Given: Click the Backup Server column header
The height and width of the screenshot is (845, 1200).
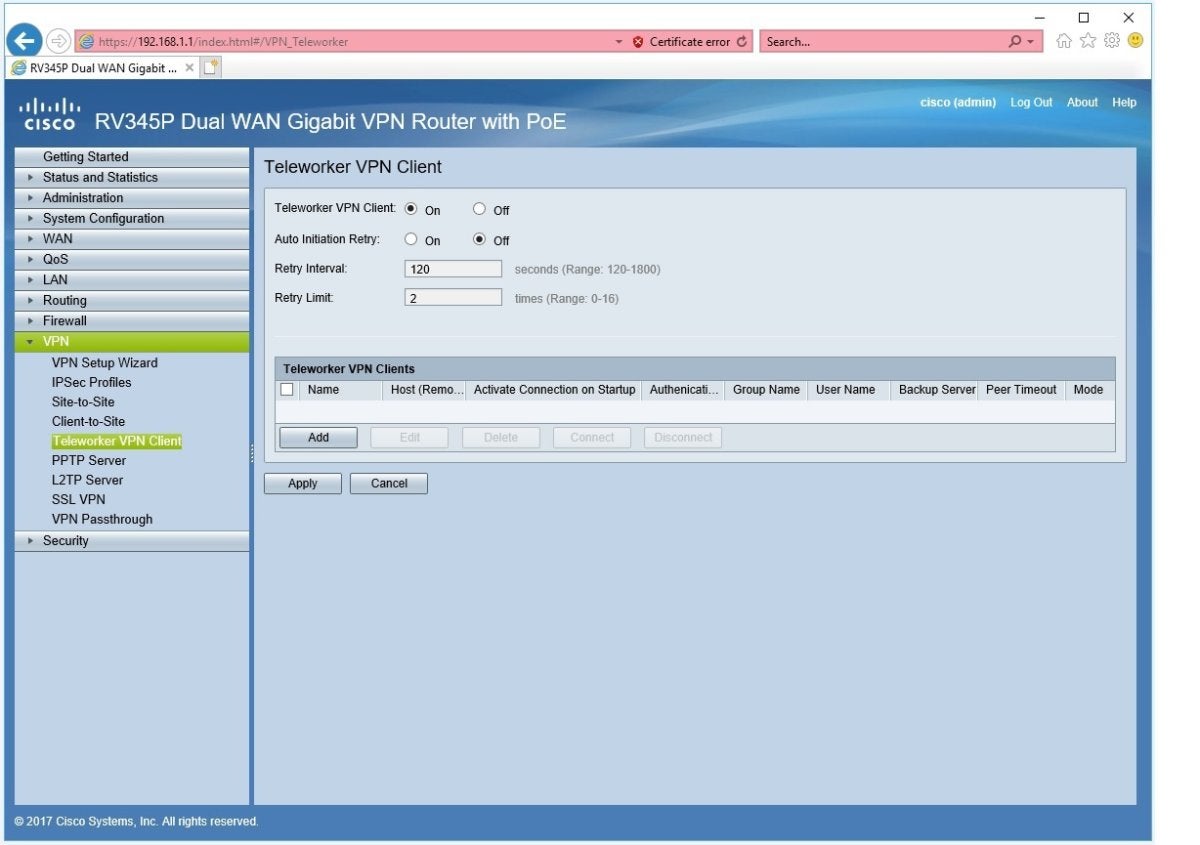Looking at the screenshot, I should pos(936,390).
